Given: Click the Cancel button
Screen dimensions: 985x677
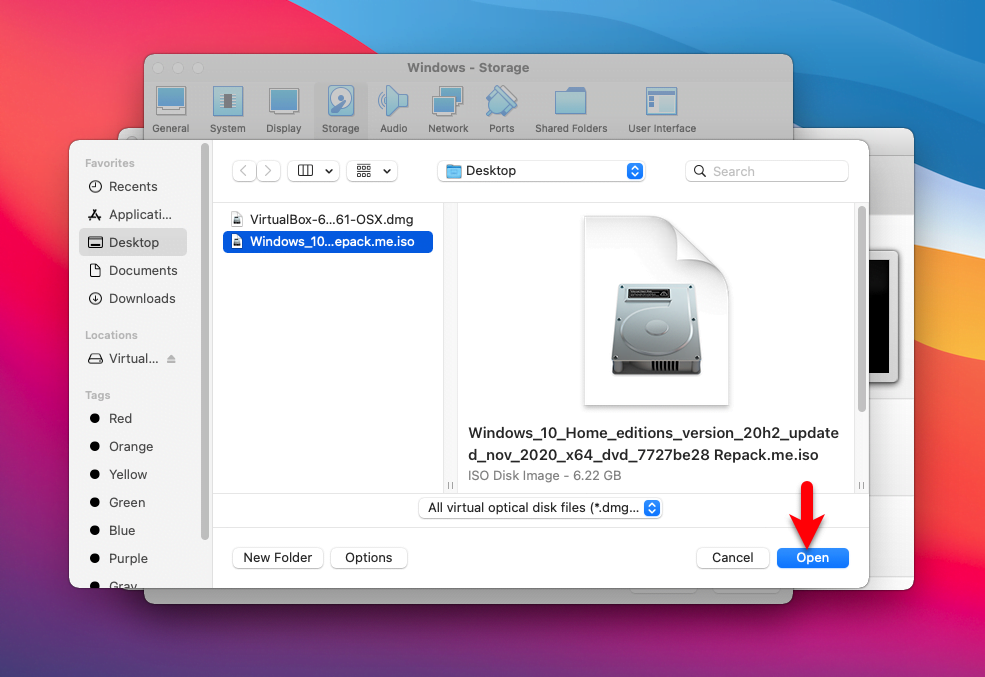Looking at the screenshot, I should pos(732,558).
